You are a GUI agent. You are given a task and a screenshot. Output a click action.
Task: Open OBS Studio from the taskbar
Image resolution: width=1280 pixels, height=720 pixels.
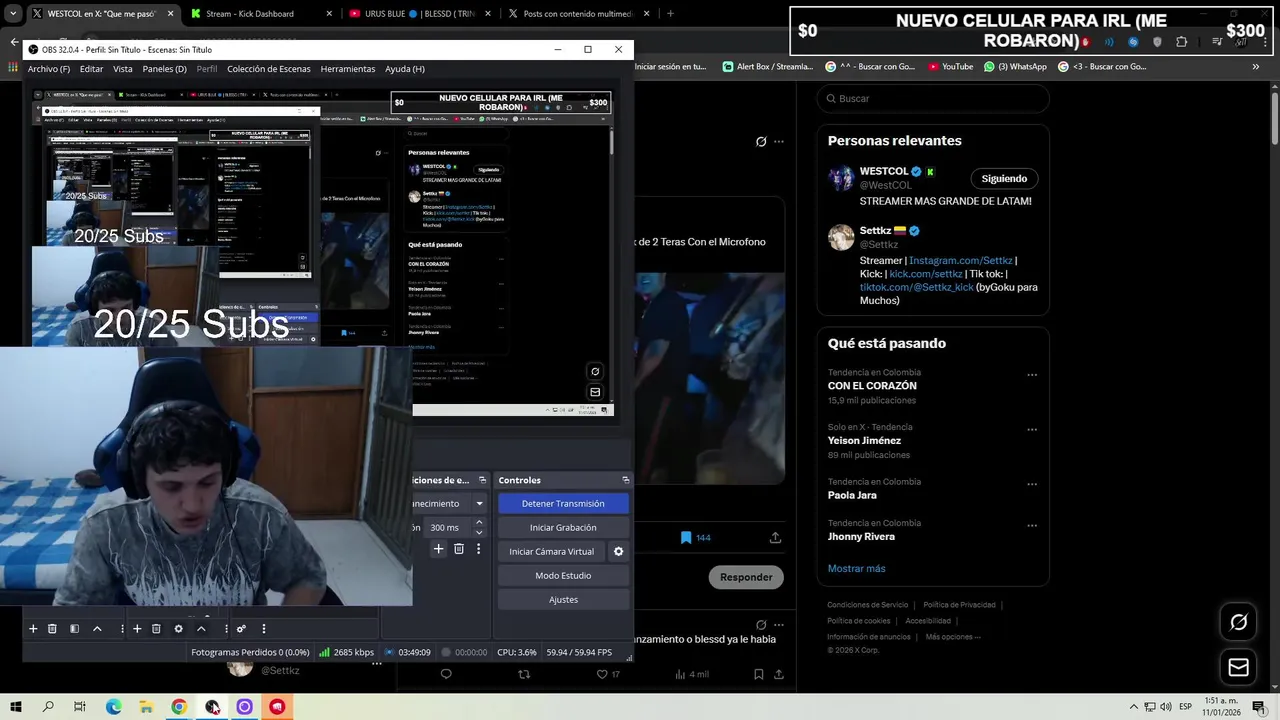point(212,707)
